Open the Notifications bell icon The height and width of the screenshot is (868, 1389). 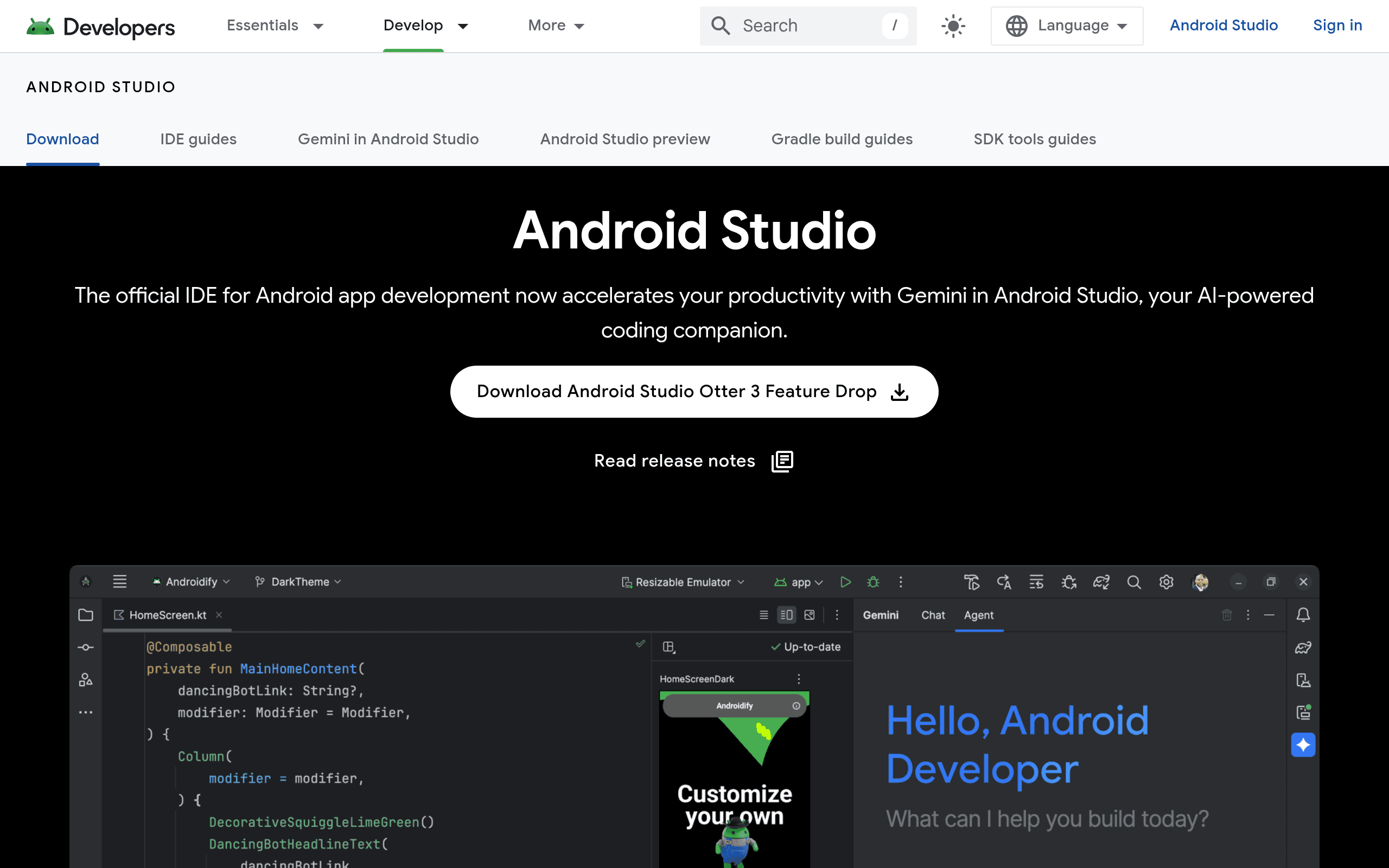pos(1303,615)
